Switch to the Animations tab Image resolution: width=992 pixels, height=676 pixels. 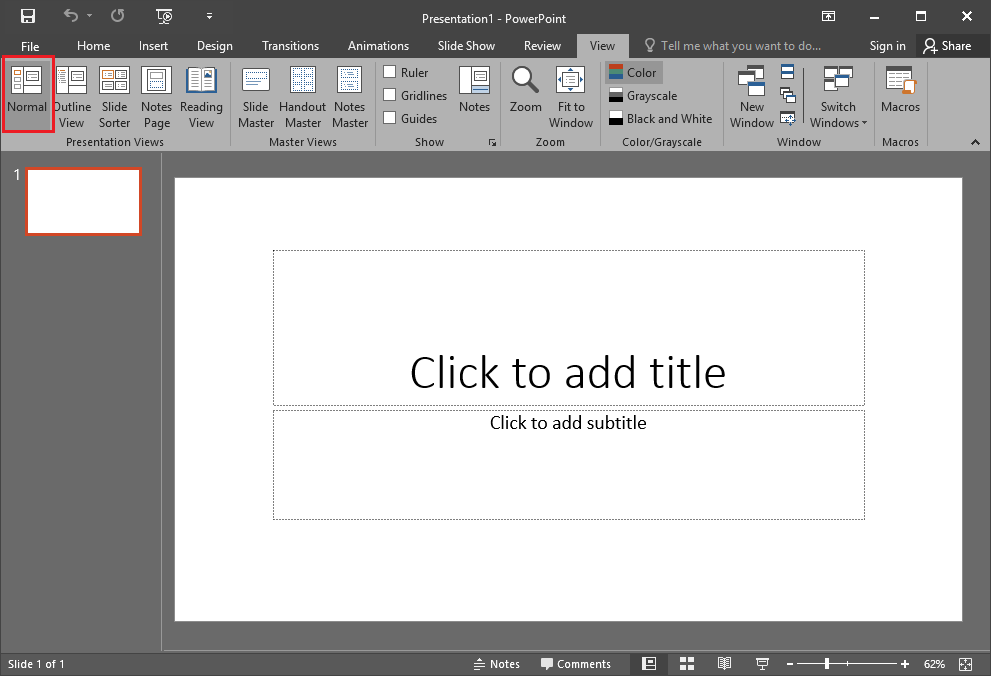(378, 46)
